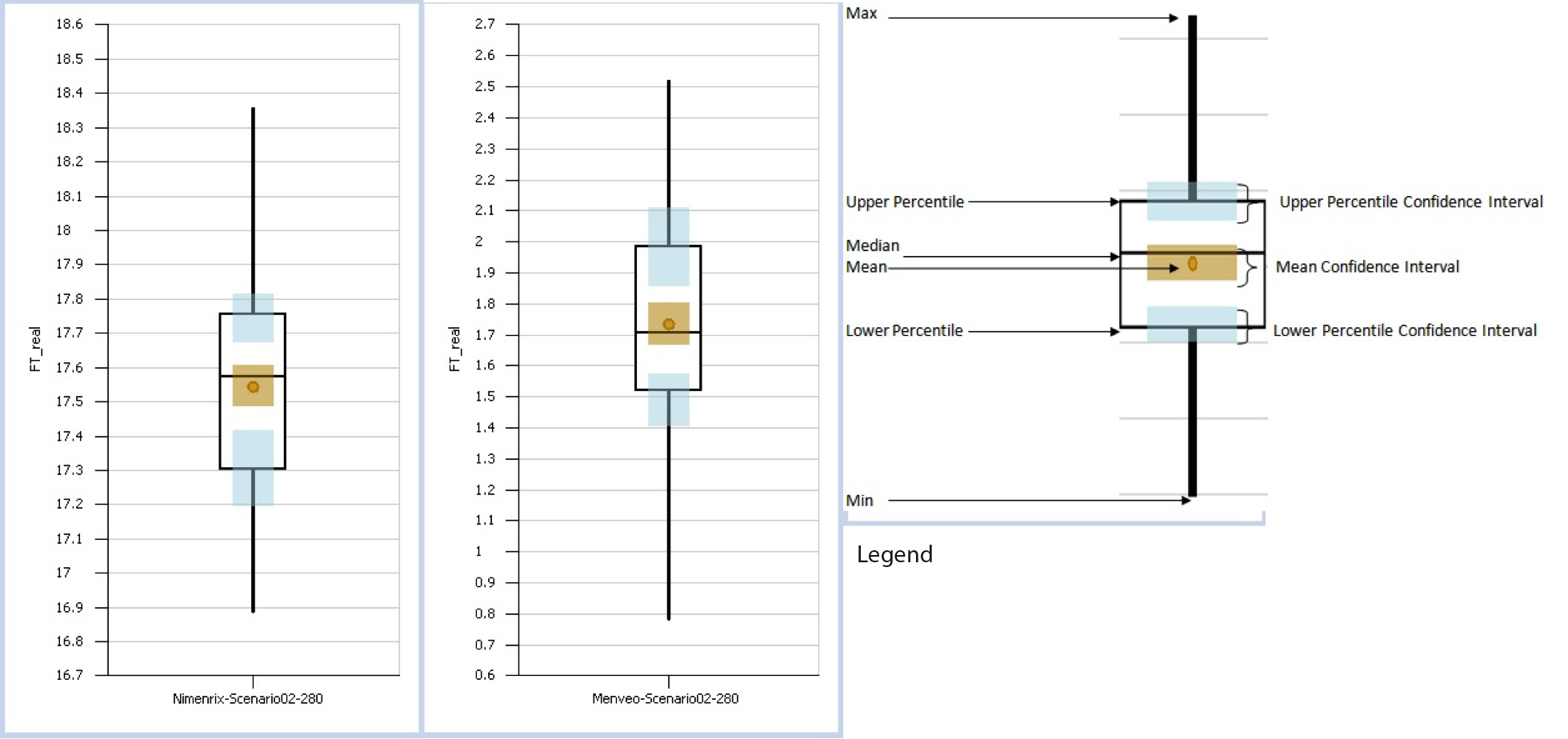Click the orange mean marker in Nimenrix plot
Screen dimensions: 1568x739
pyautogui.click(x=253, y=387)
